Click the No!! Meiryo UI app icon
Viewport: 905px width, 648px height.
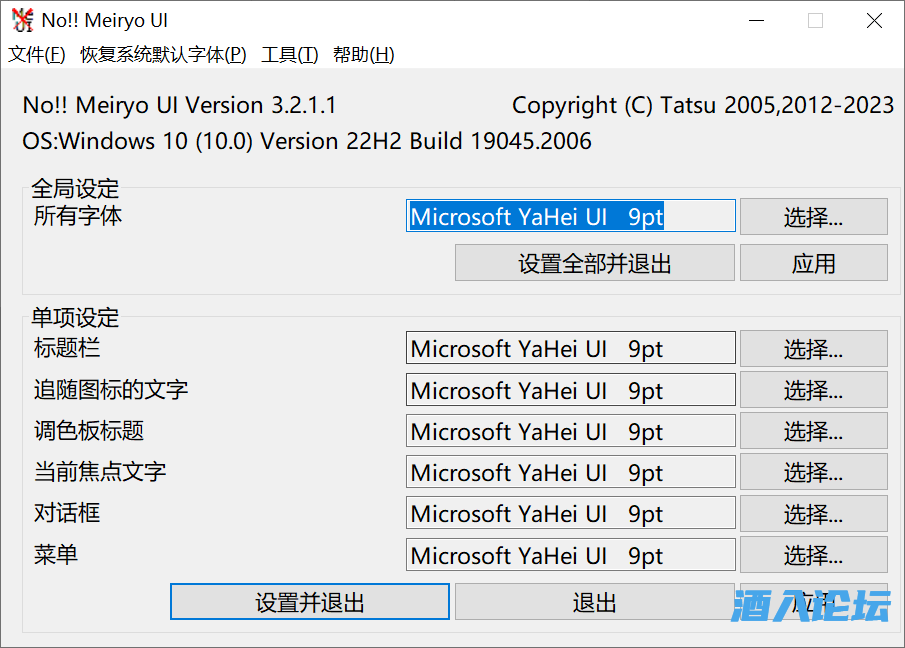pyautogui.click(x=22, y=21)
